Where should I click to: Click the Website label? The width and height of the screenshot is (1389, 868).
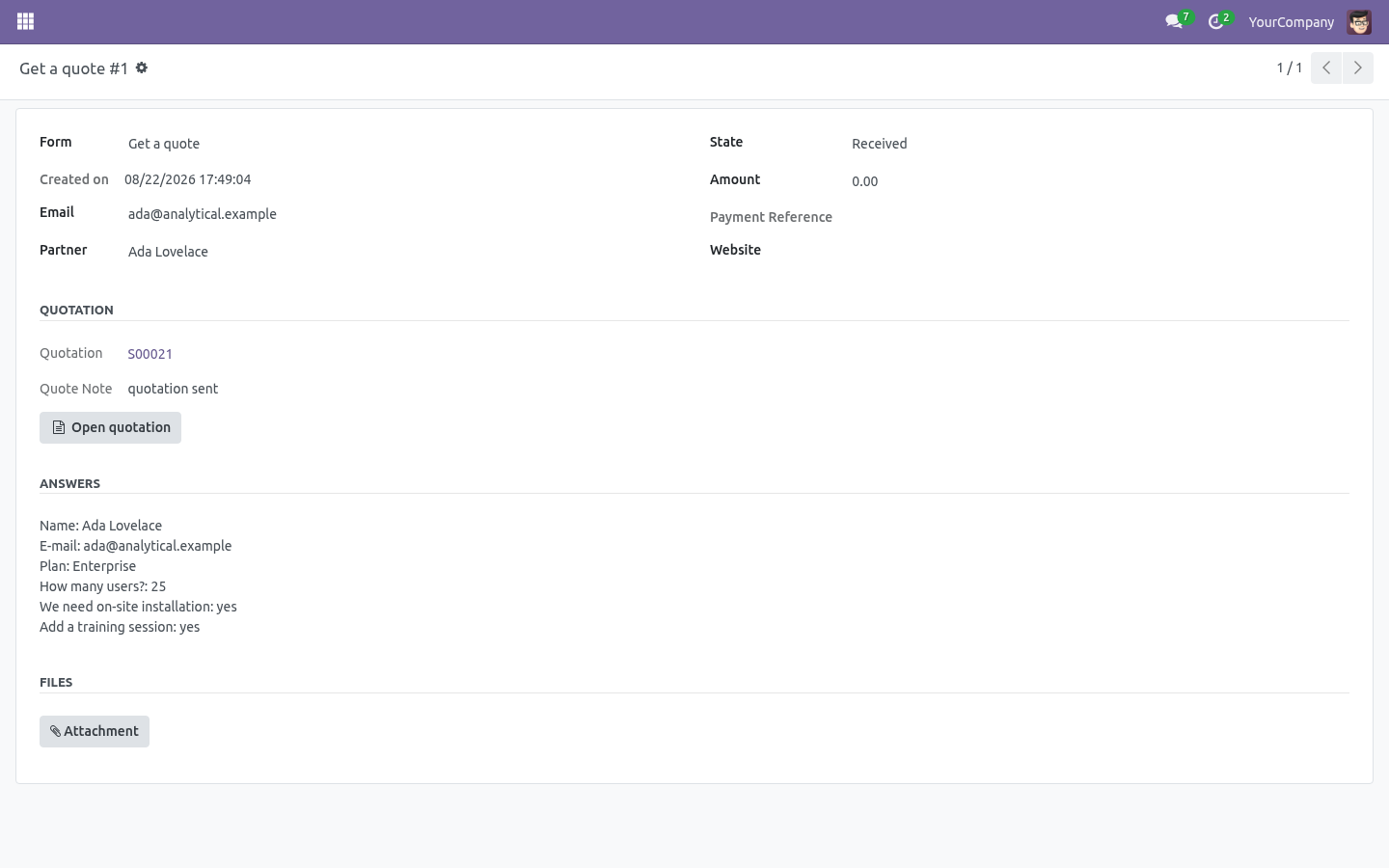click(x=735, y=250)
